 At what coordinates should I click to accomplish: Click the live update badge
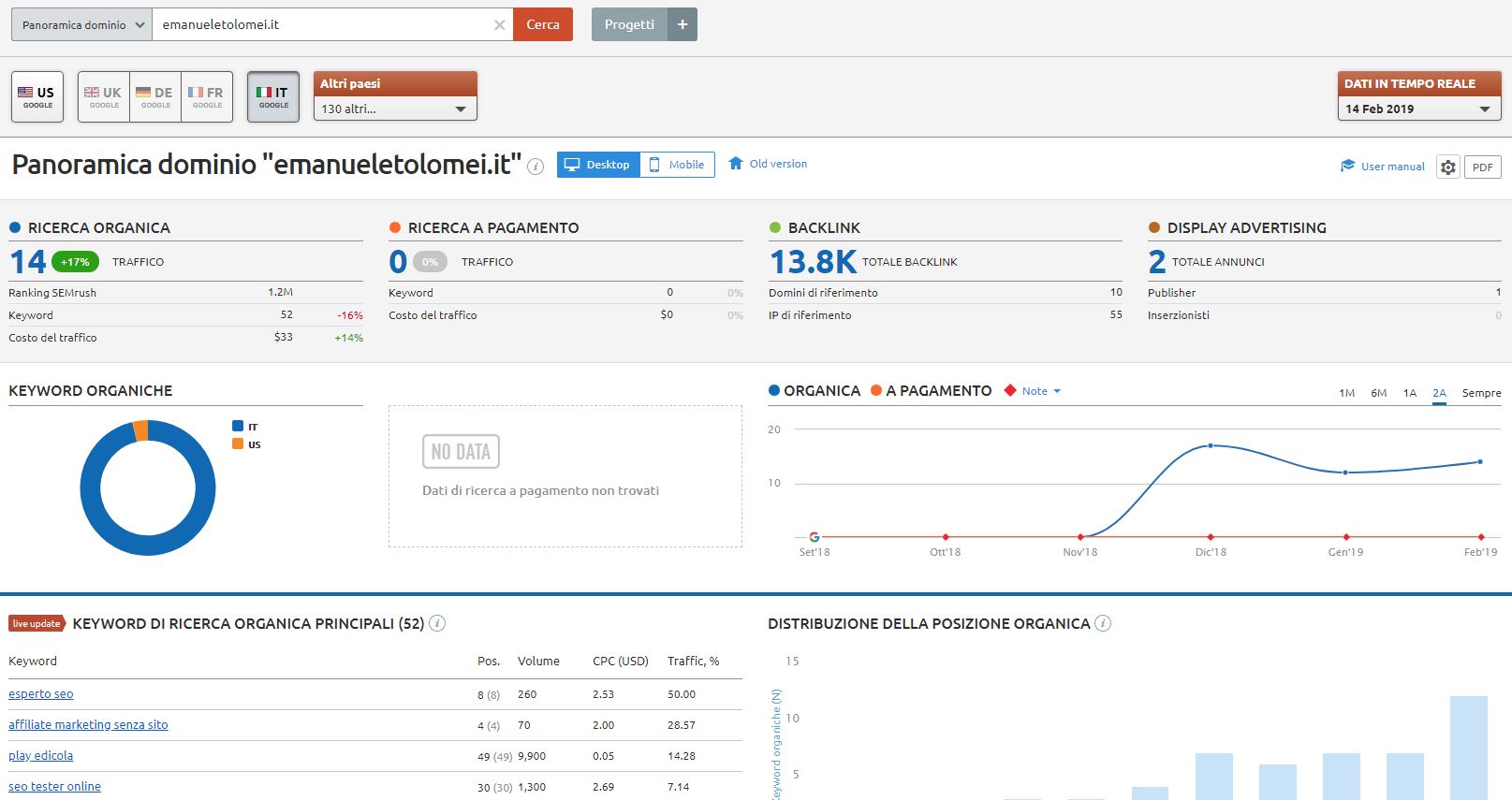pos(37,623)
